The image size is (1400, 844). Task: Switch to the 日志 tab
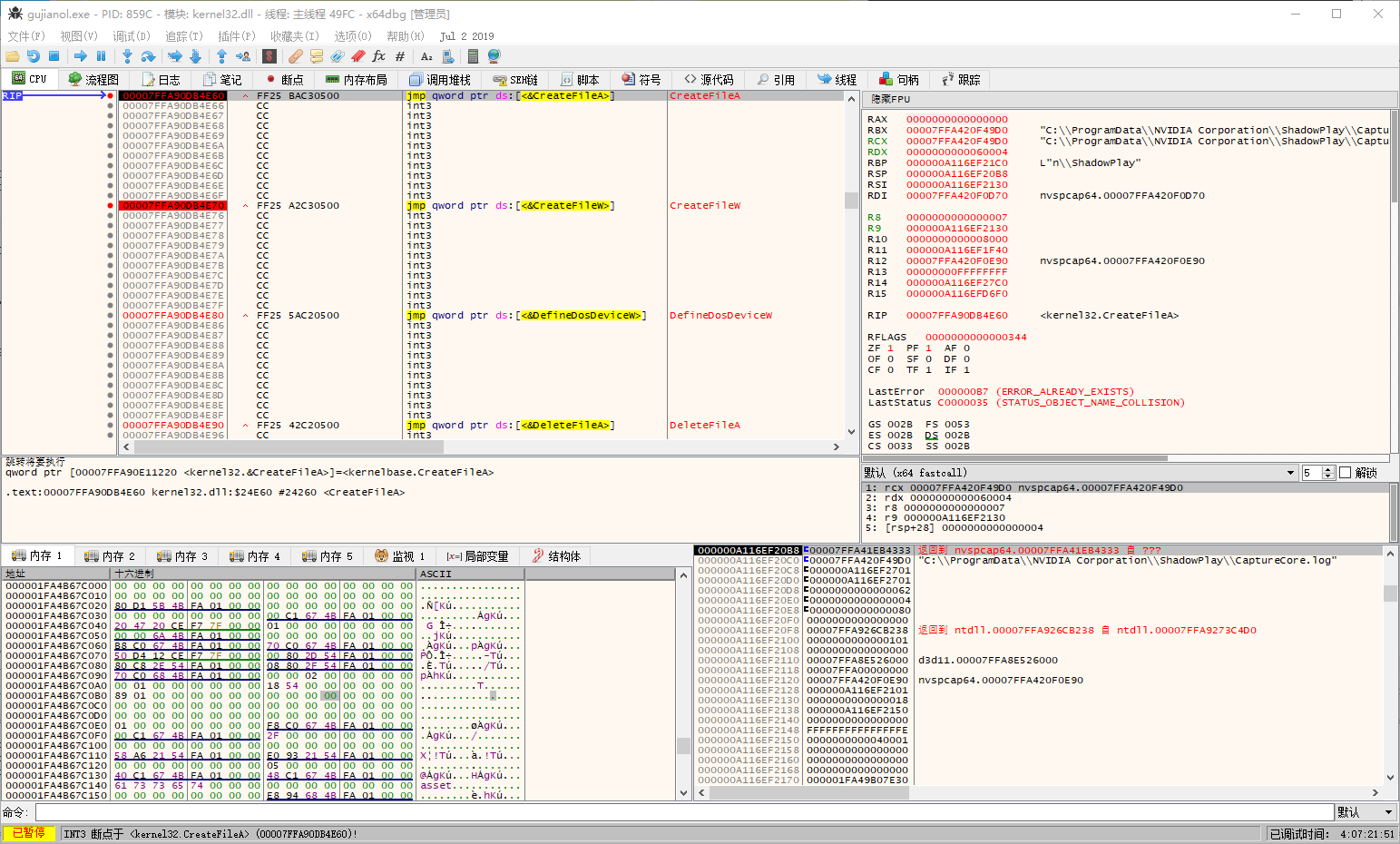161,80
